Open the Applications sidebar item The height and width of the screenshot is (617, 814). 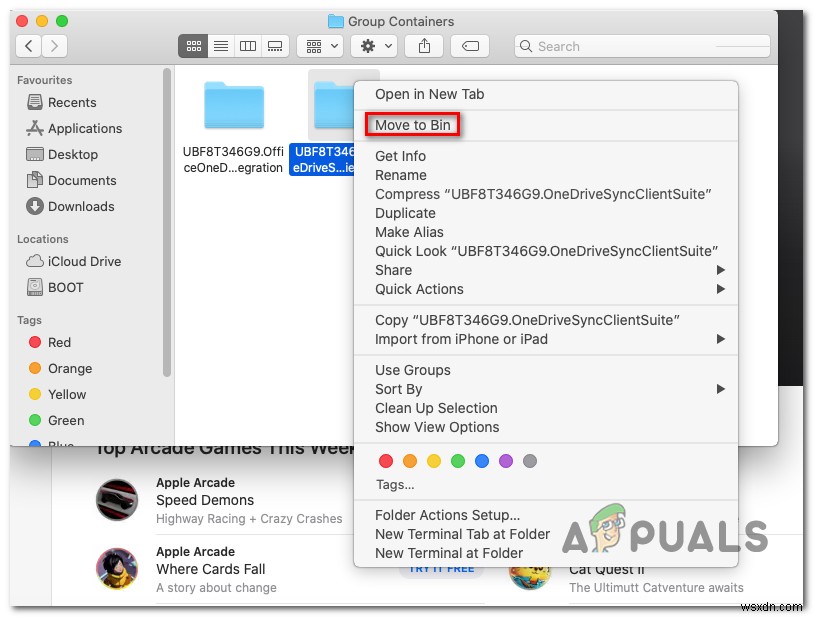[81, 128]
